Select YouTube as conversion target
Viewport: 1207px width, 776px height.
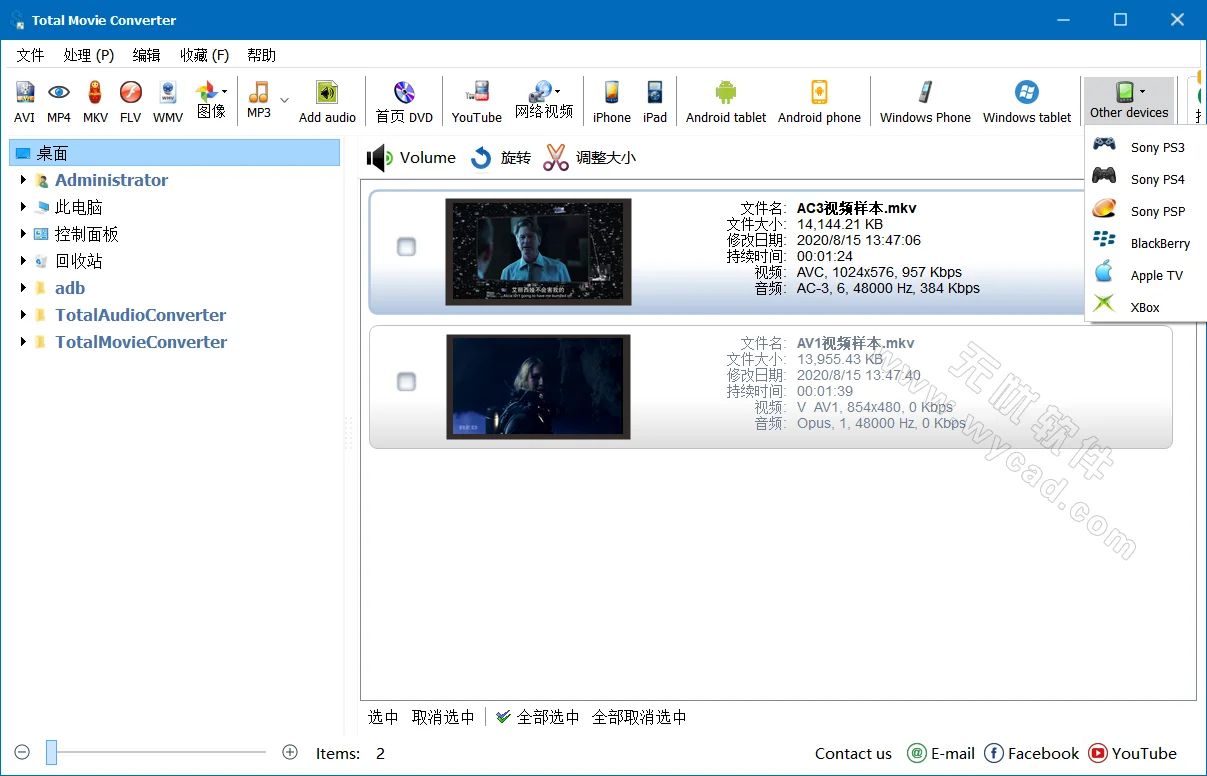coord(476,100)
